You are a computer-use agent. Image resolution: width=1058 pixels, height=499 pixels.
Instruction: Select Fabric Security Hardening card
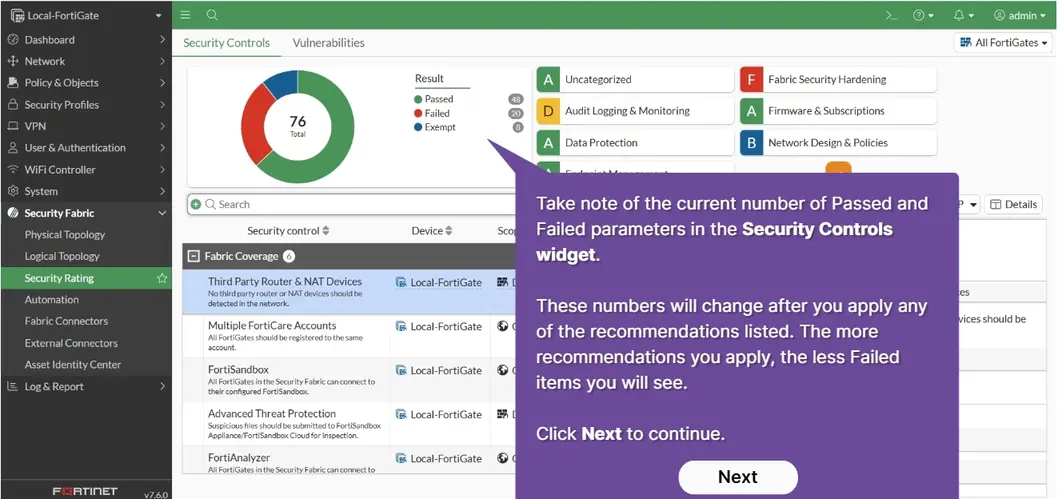(x=838, y=80)
